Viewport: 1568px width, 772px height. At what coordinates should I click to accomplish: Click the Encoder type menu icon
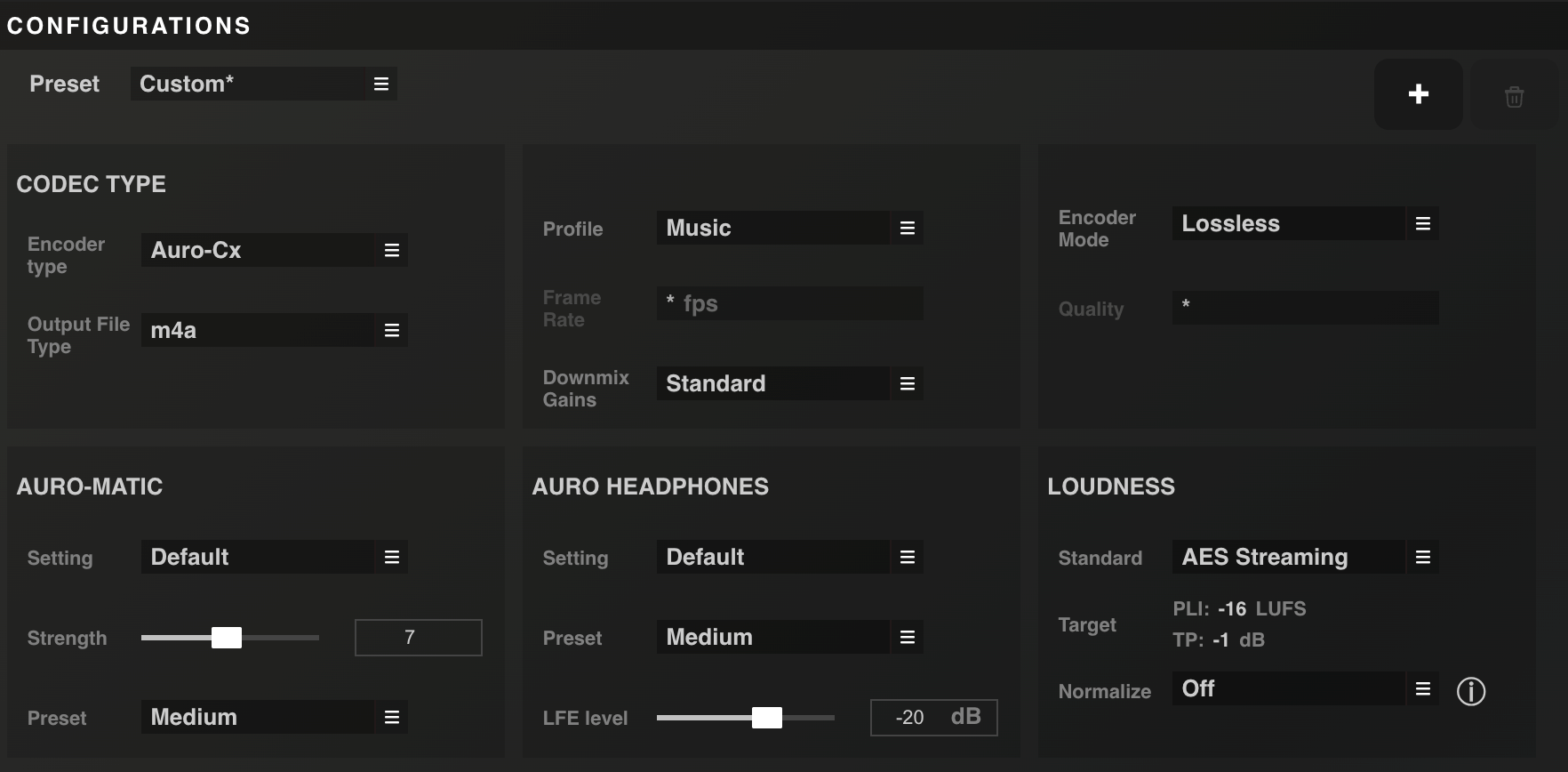pyautogui.click(x=392, y=250)
